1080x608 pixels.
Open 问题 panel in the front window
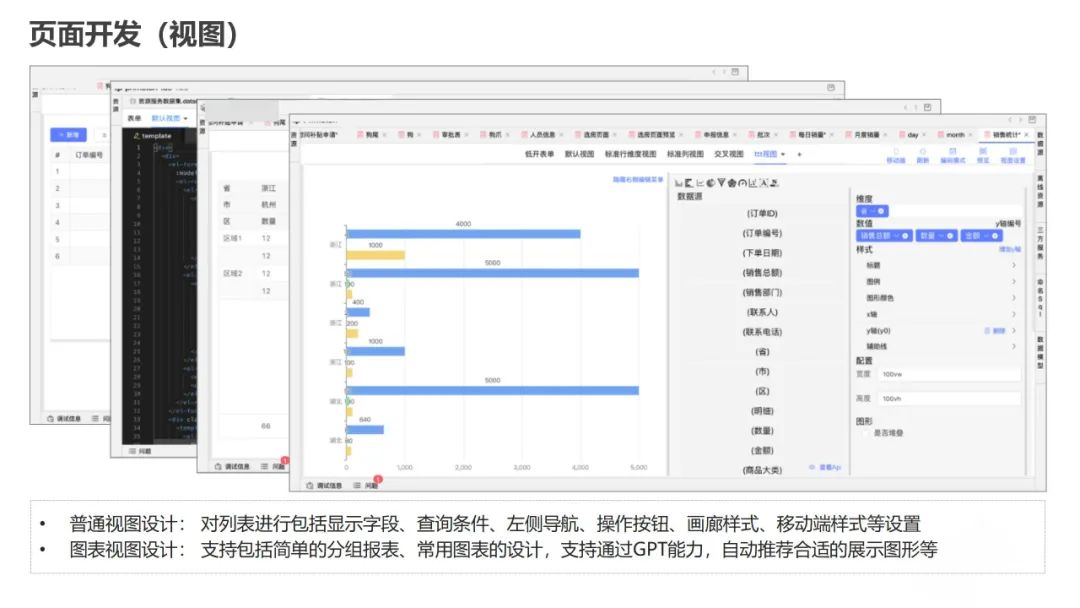click(366, 485)
